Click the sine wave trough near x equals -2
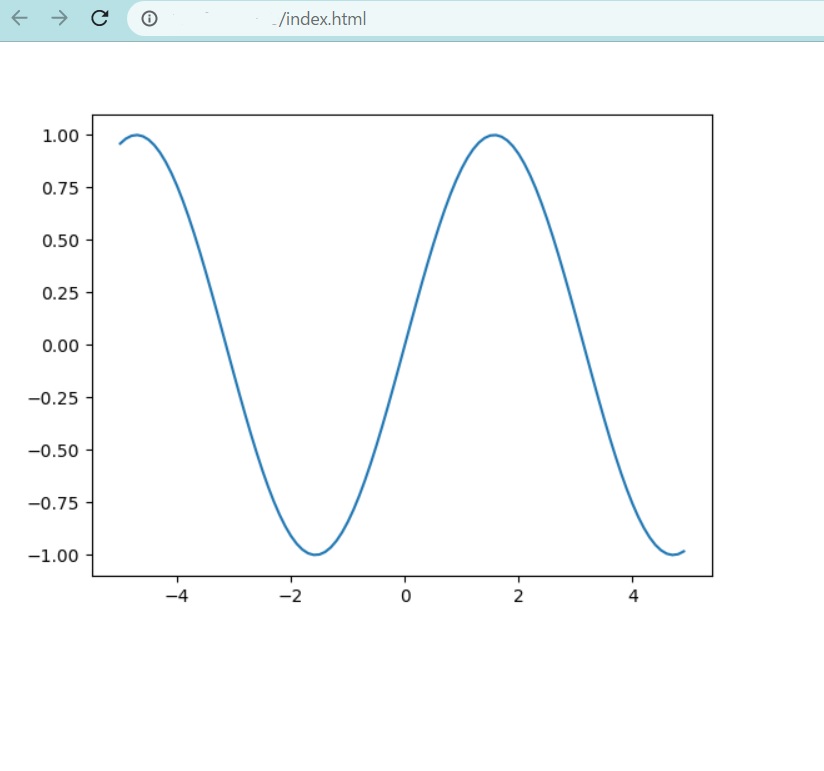Viewport: 824px width, 771px height. (x=315, y=552)
